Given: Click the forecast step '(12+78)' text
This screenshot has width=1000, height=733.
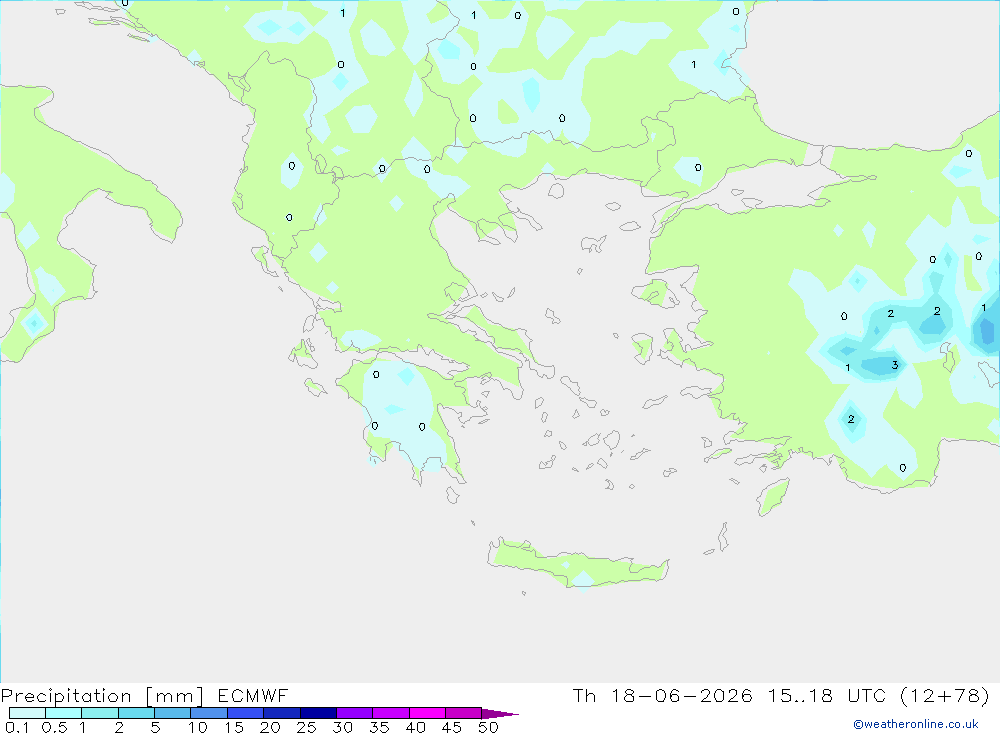Looking at the screenshot, I should tap(945, 695).
